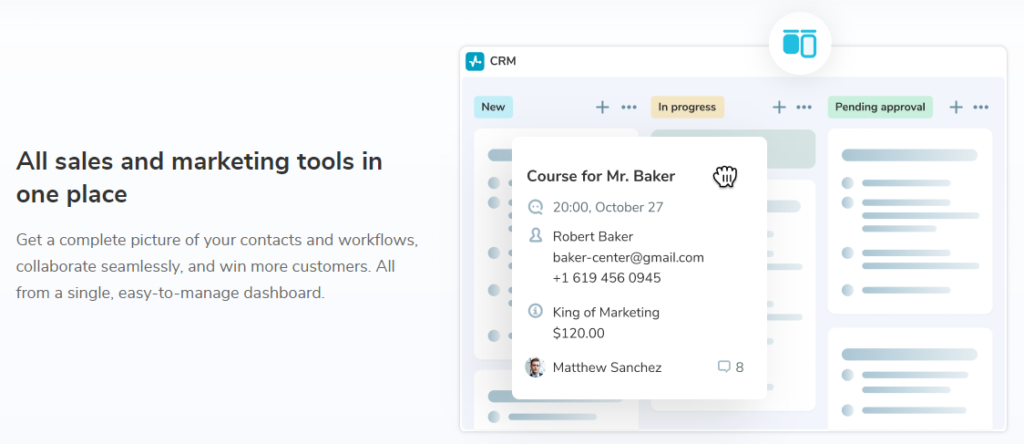Click the chat bubble icon beside 20:00, October 27
The width and height of the screenshot is (1024, 444).
click(x=536, y=208)
